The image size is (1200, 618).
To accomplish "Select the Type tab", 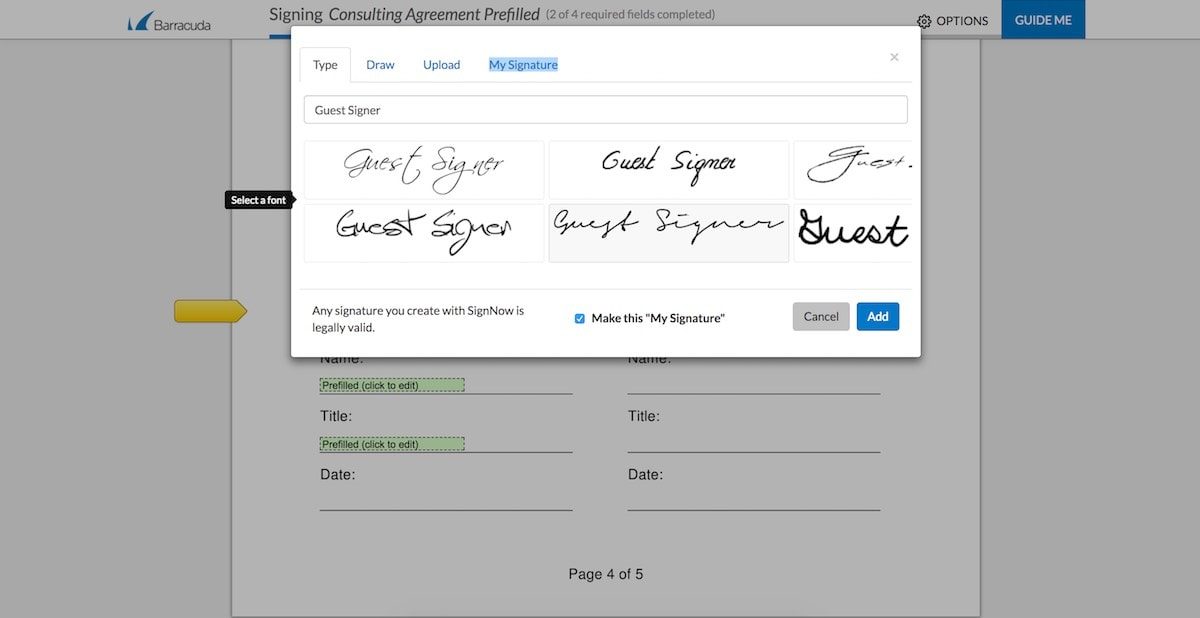I will click(325, 65).
